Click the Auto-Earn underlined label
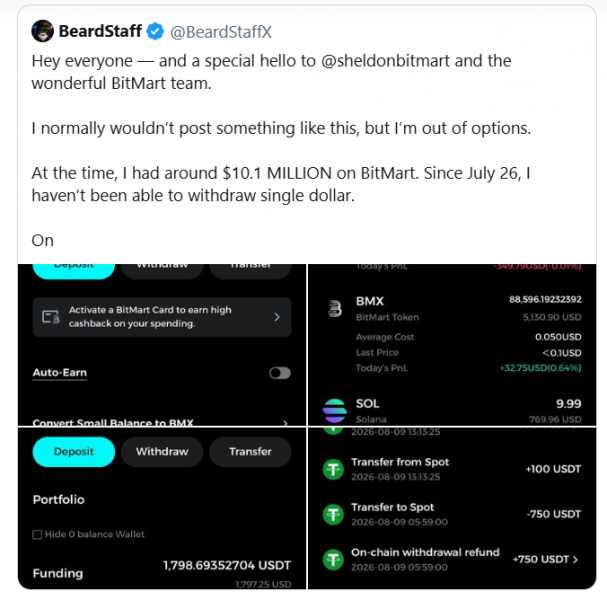The height and width of the screenshot is (600, 607). (60, 373)
